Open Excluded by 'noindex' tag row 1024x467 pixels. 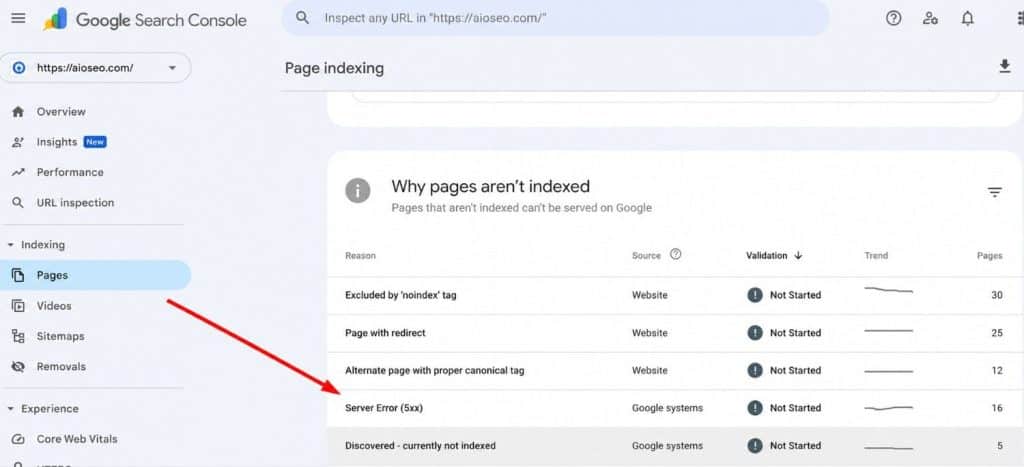click(675, 295)
